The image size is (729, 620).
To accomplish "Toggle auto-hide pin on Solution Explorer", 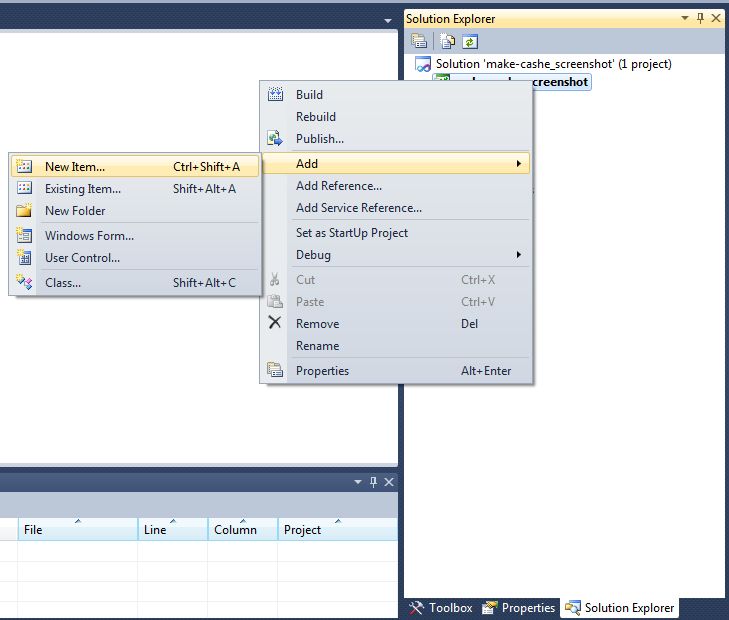I will click(700, 18).
